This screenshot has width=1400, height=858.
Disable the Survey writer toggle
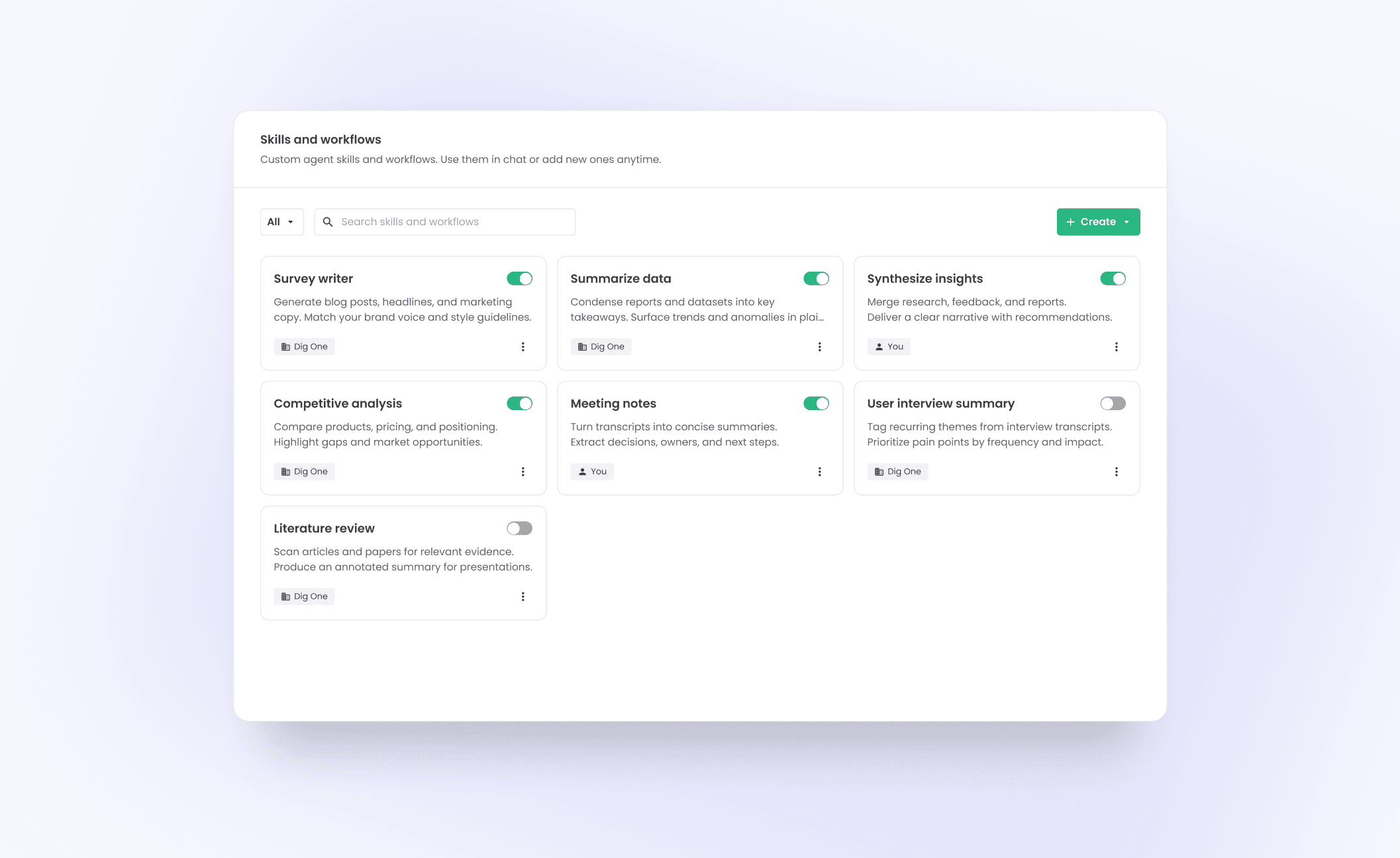tap(519, 278)
